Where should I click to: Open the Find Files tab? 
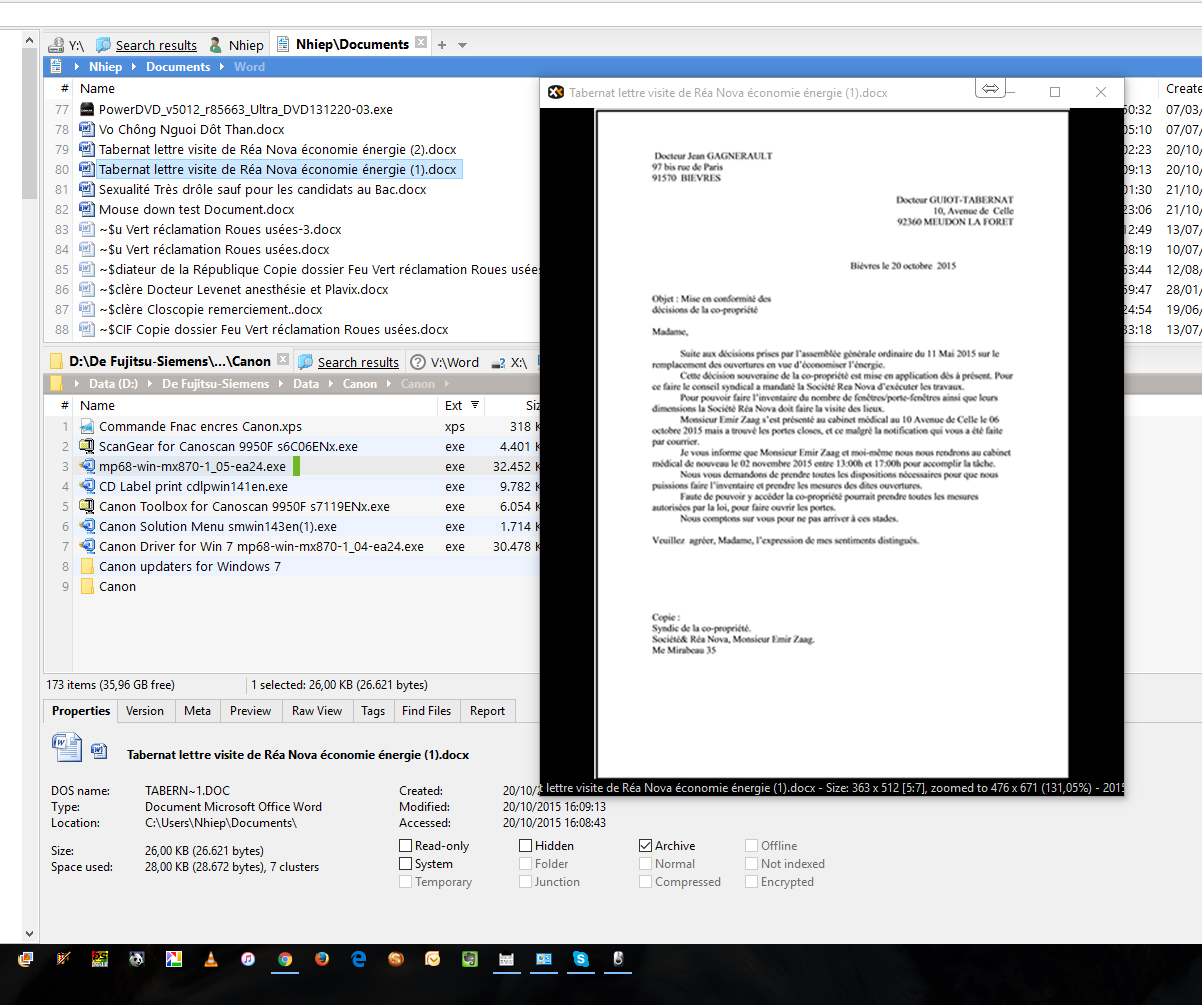[x=426, y=711]
